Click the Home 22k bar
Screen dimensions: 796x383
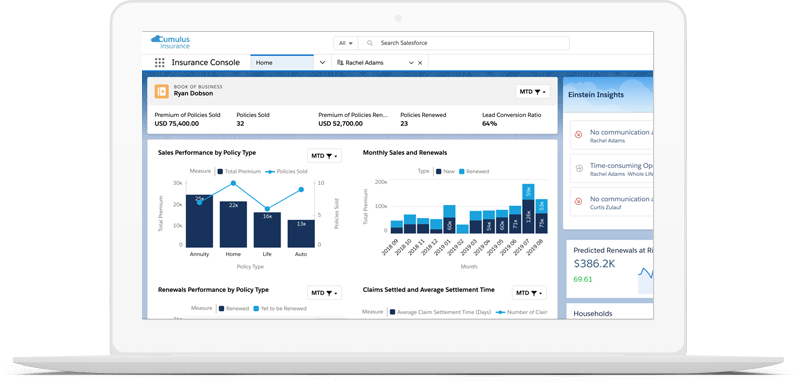(233, 224)
